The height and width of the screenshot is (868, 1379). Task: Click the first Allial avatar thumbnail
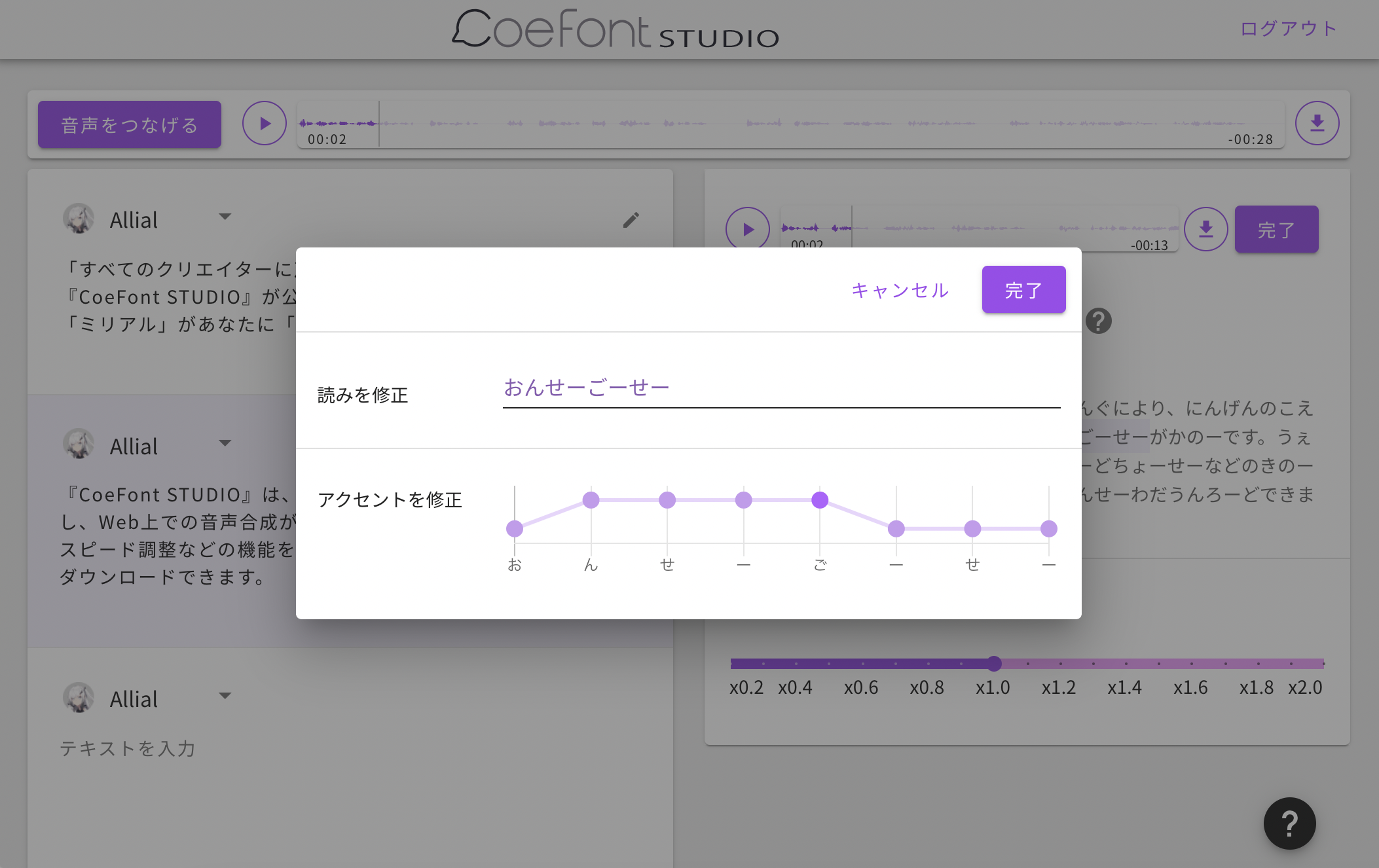click(79, 219)
